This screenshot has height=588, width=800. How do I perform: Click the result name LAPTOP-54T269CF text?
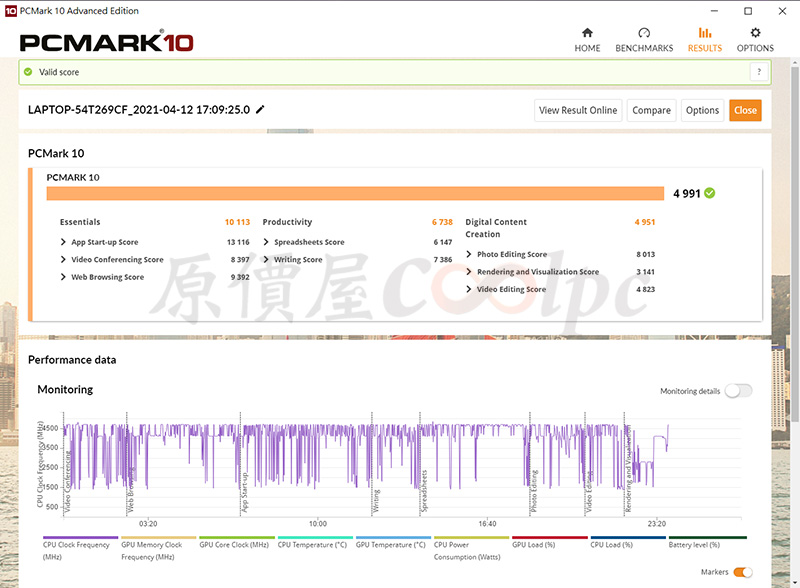[x=139, y=110]
